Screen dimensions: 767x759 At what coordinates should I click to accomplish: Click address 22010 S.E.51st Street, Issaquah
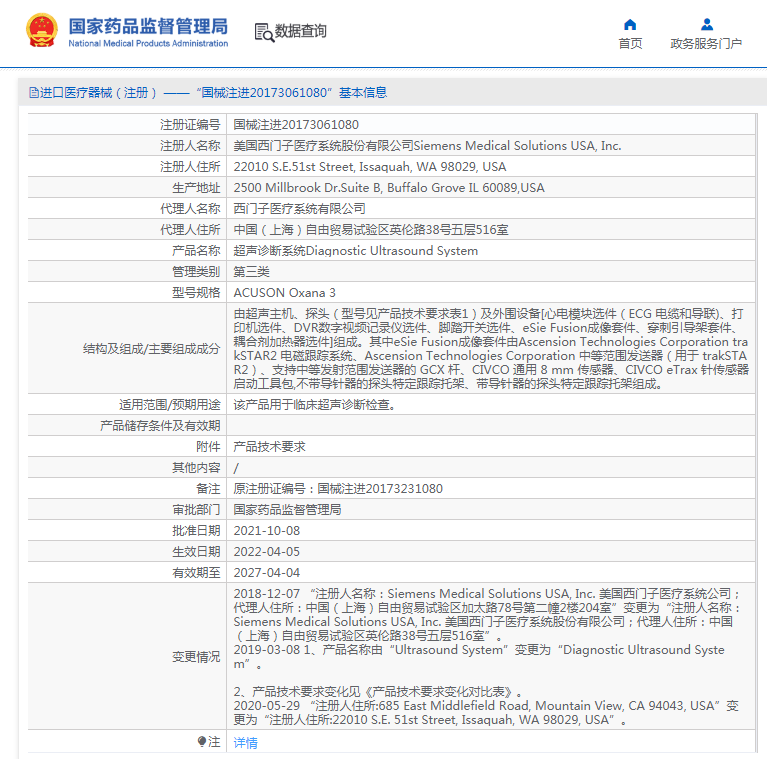tap(369, 167)
